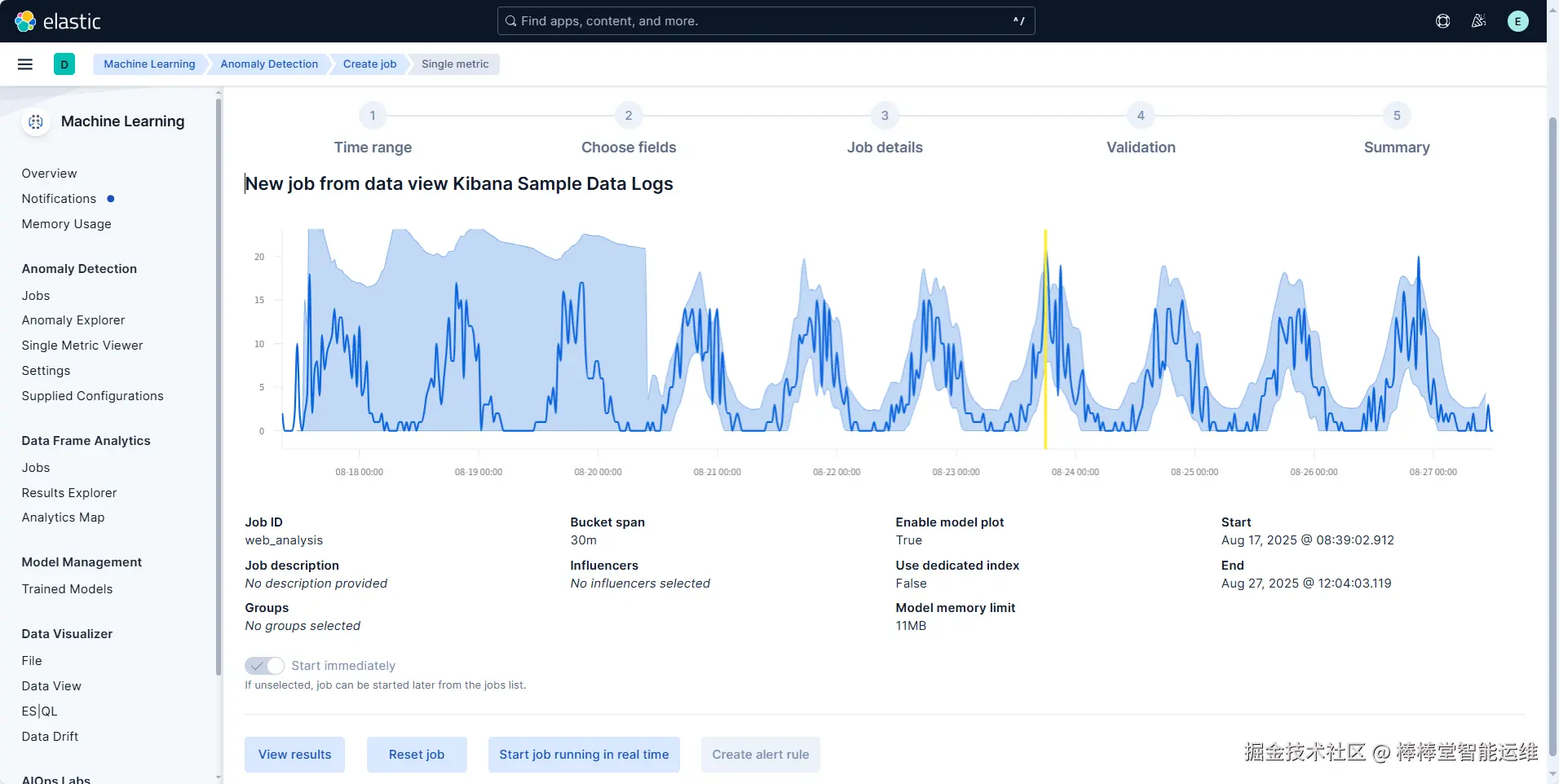Open Single Metric Viewer in sidebar
Image resolution: width=1559 pixels, height=784 pixels.
coord(82,346)
